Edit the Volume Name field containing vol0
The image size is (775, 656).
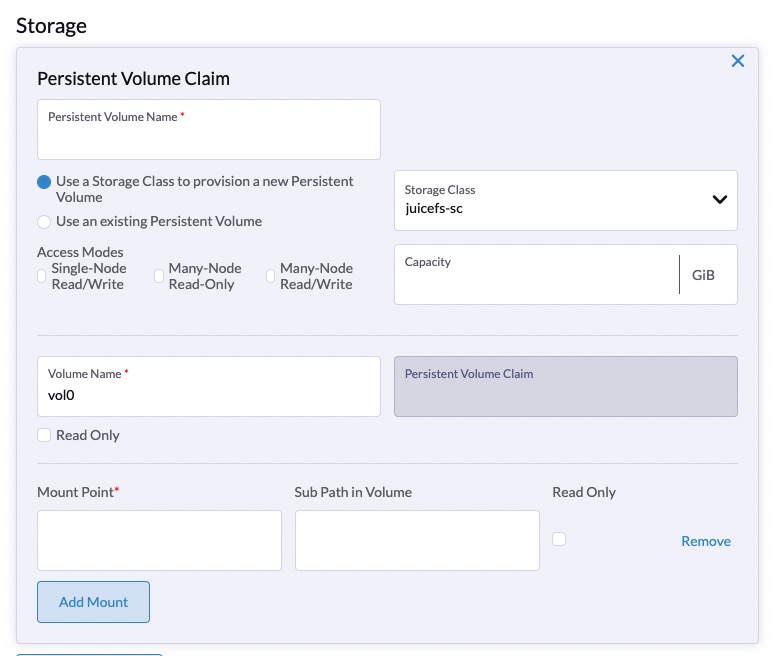coord(208,394)
